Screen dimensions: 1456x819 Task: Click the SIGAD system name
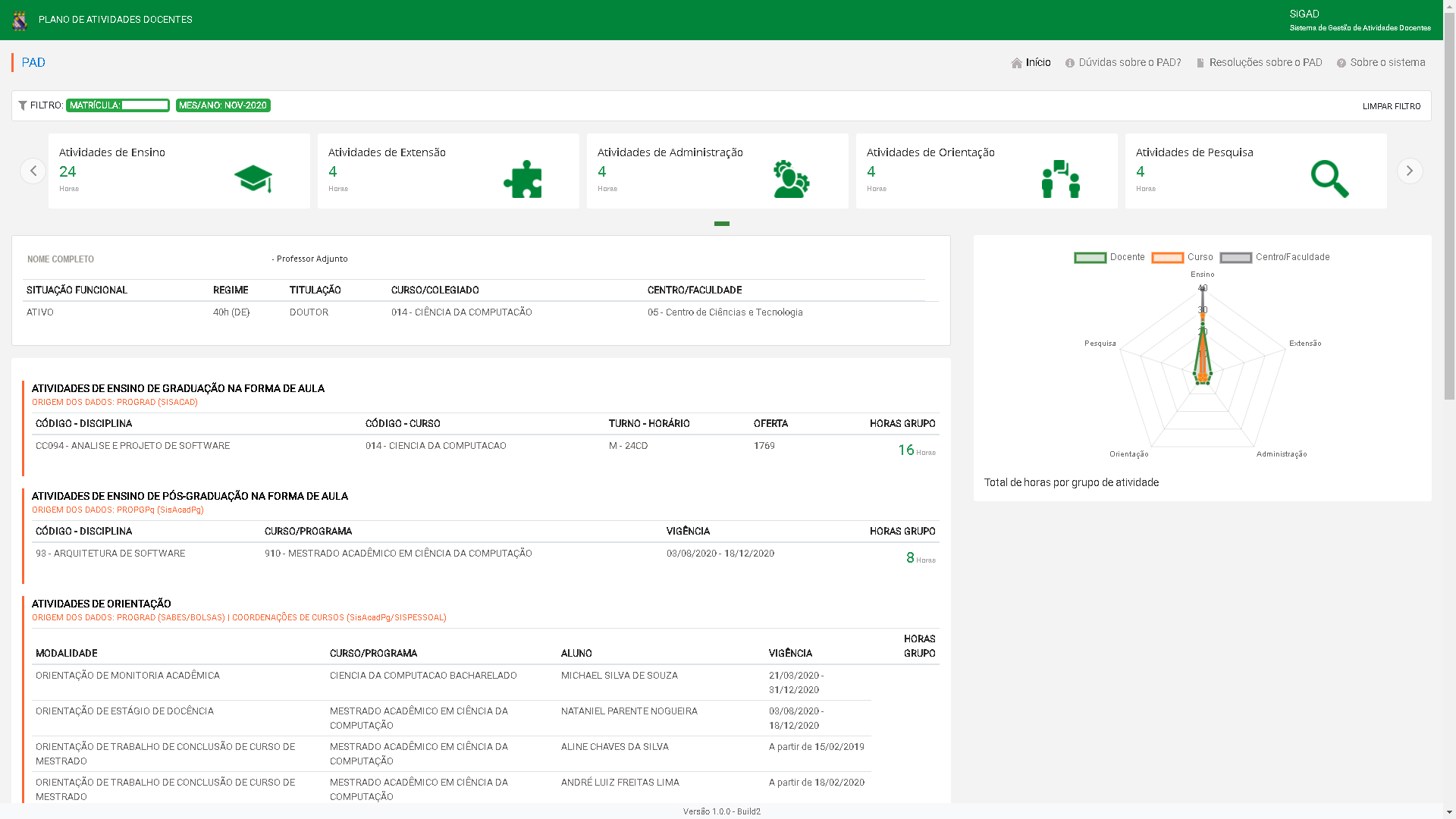click(x=1304, y=14)
